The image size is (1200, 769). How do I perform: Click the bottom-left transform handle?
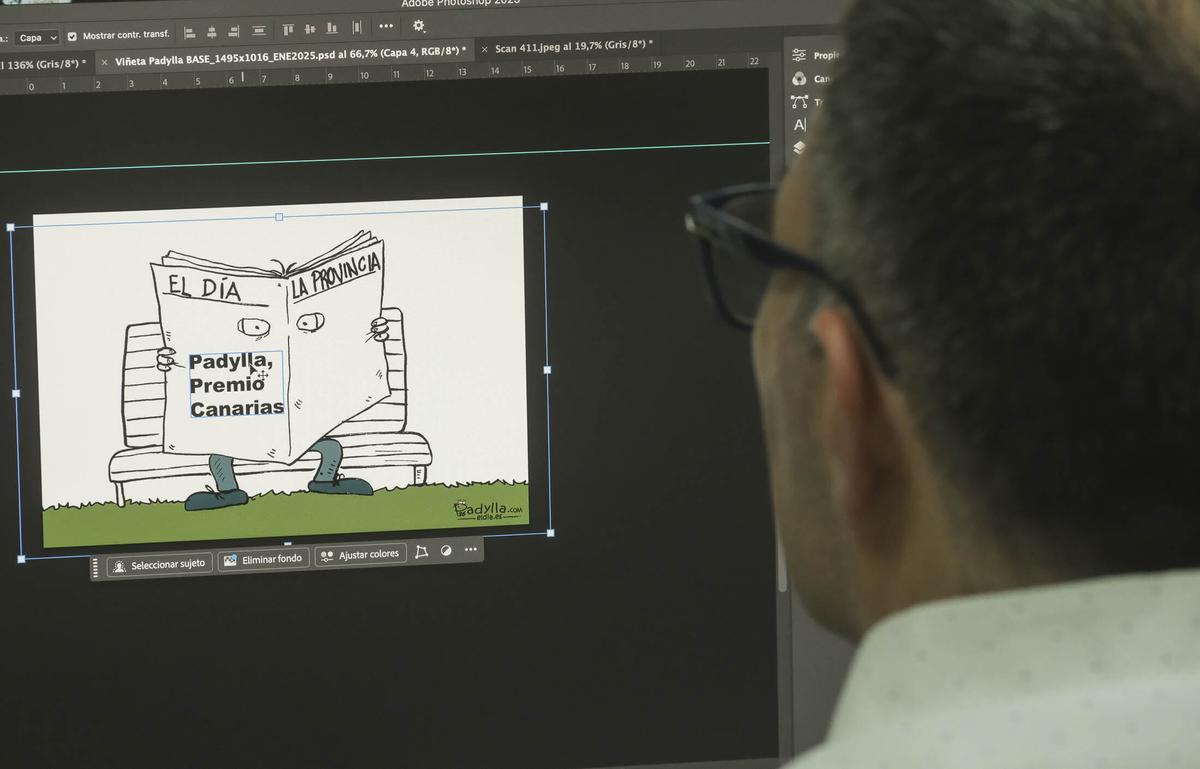click(20, 557)
